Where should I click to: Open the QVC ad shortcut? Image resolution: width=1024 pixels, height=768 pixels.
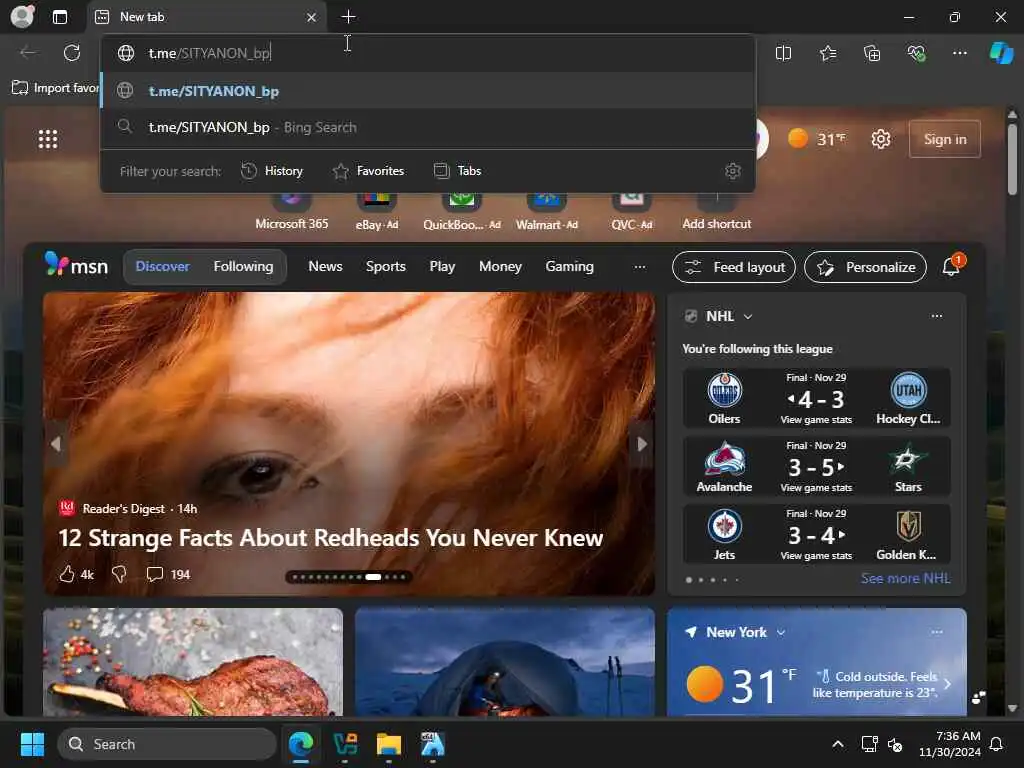[x=632, y=212]
